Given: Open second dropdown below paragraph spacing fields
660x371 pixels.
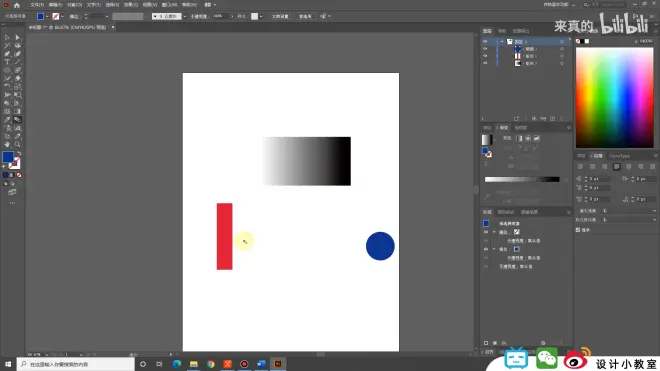Looking at the screenshot, I should [629, 220].
